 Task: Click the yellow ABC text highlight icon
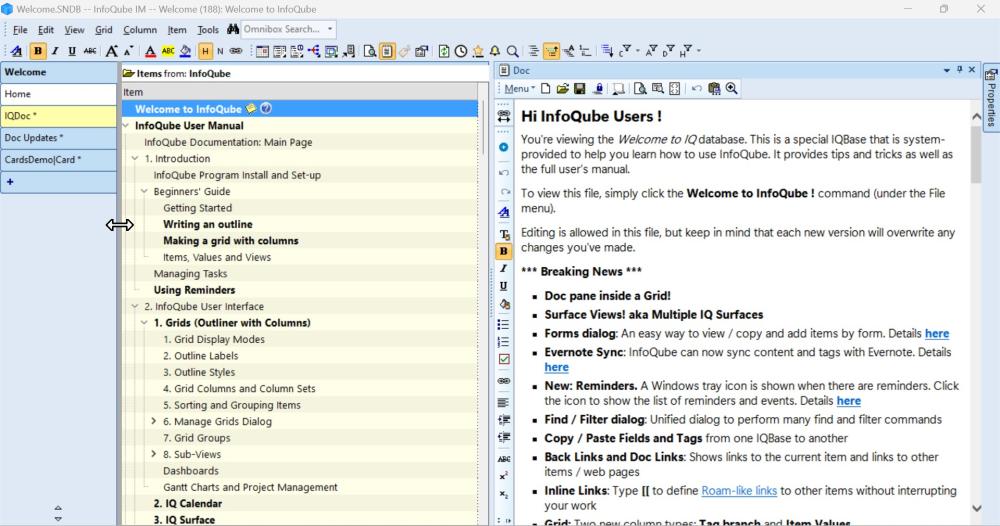coord(168,51)
